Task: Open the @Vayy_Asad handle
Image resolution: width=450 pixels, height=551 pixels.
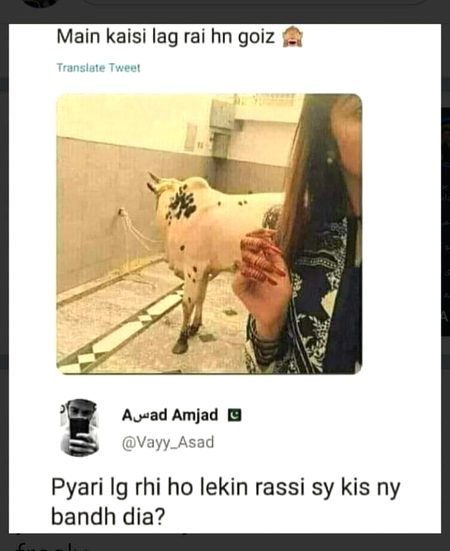Action: click(168, 442)
